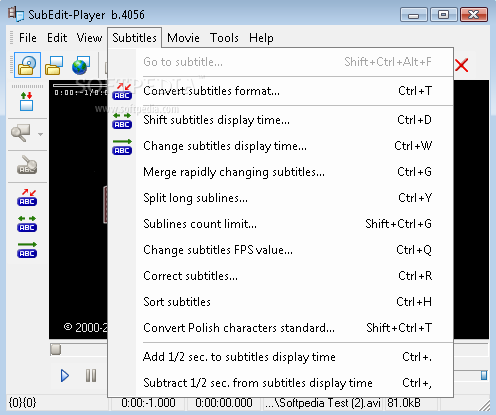This screenshot has height=415, width=496.
Task: Click sidebar Shift subtitles display time icon
Action: coord(27,224)
